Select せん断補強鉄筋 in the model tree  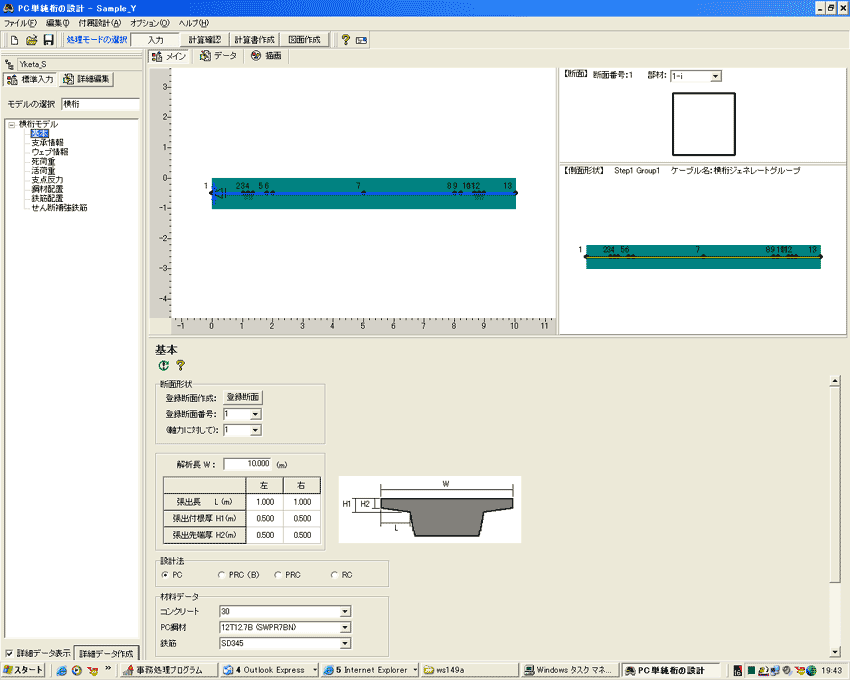click(x=59, y=207)
